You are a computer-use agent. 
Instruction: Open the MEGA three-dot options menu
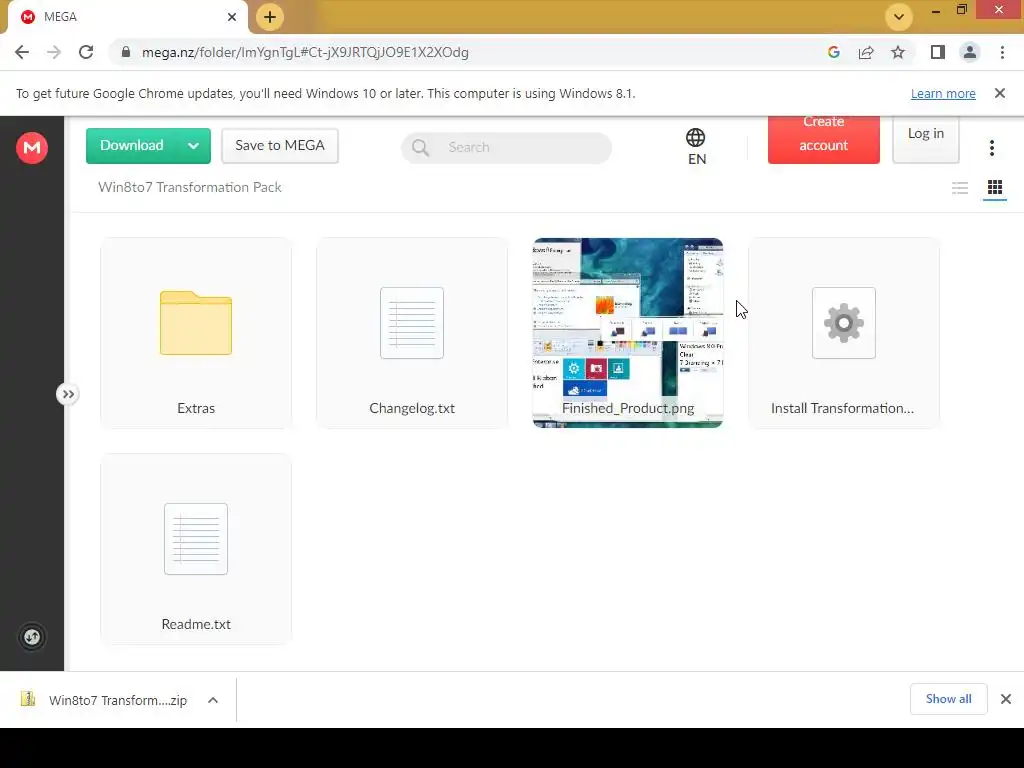991,148
